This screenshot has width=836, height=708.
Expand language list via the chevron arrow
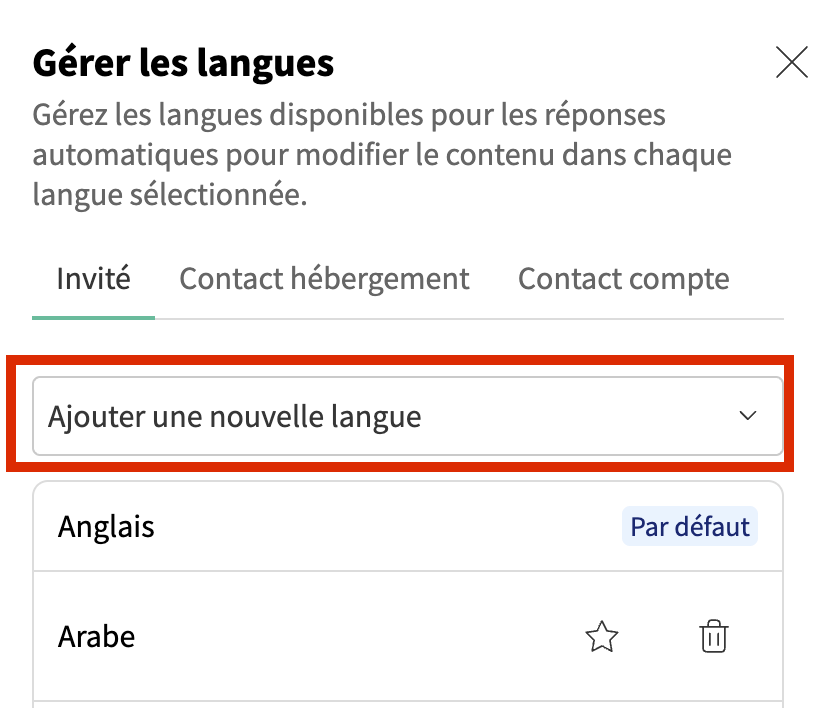point(747,416)
